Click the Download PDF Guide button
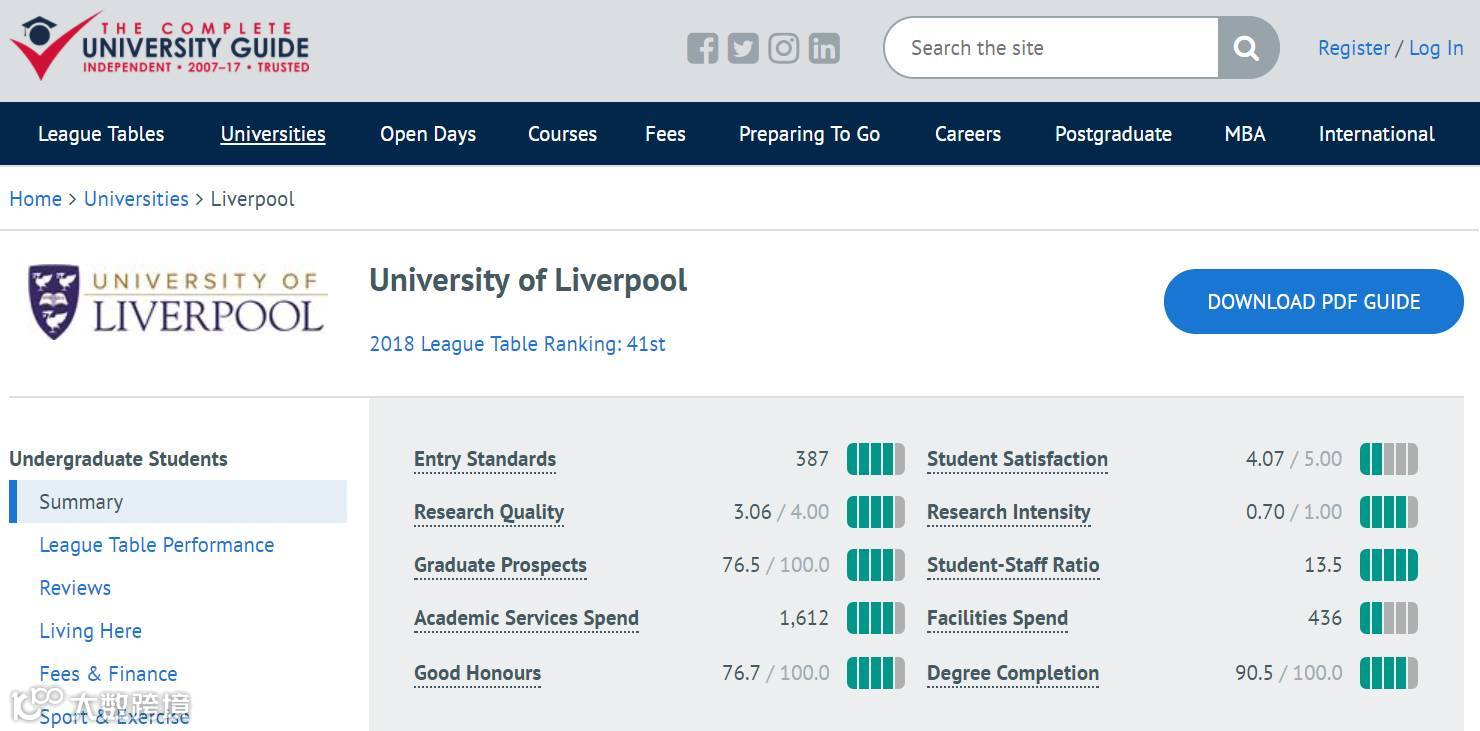1480x731 pixels. point(1314,302)
